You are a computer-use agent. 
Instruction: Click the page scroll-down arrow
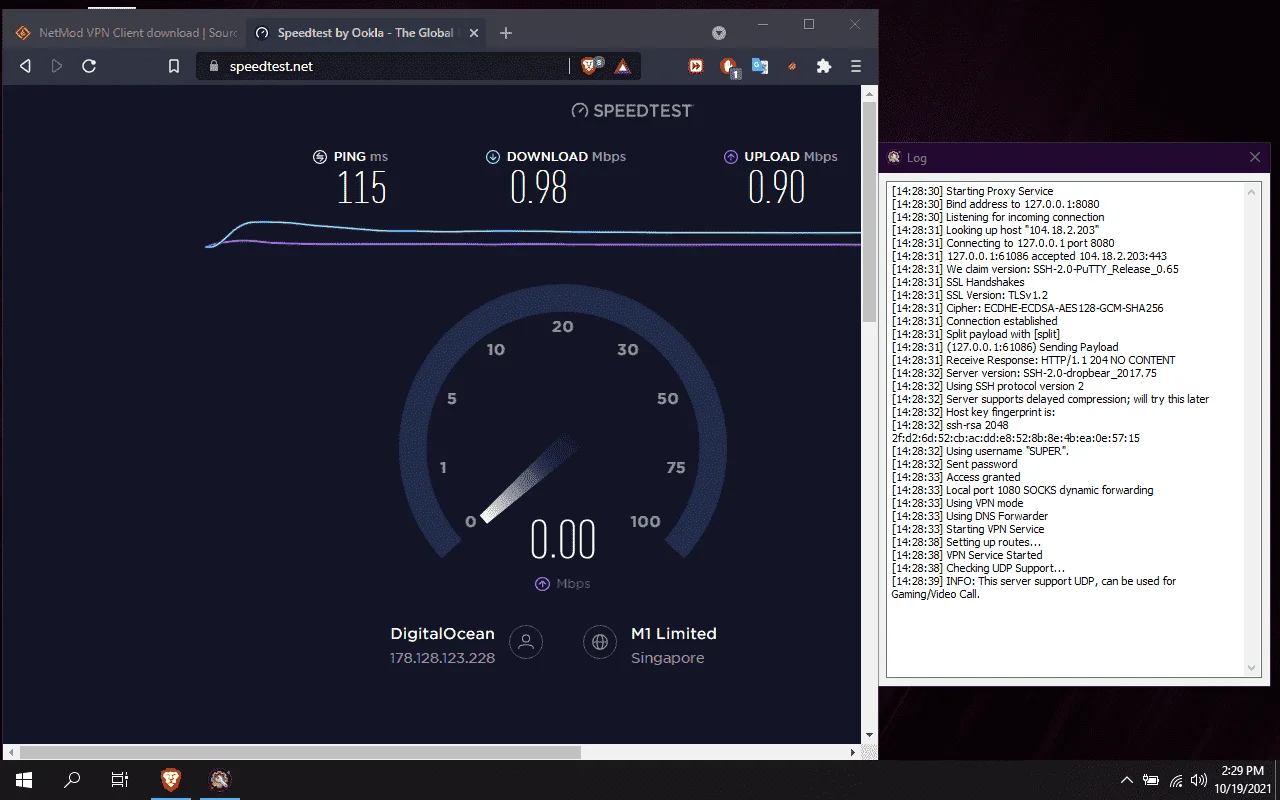pyautogui.click(x=869, y=735)
